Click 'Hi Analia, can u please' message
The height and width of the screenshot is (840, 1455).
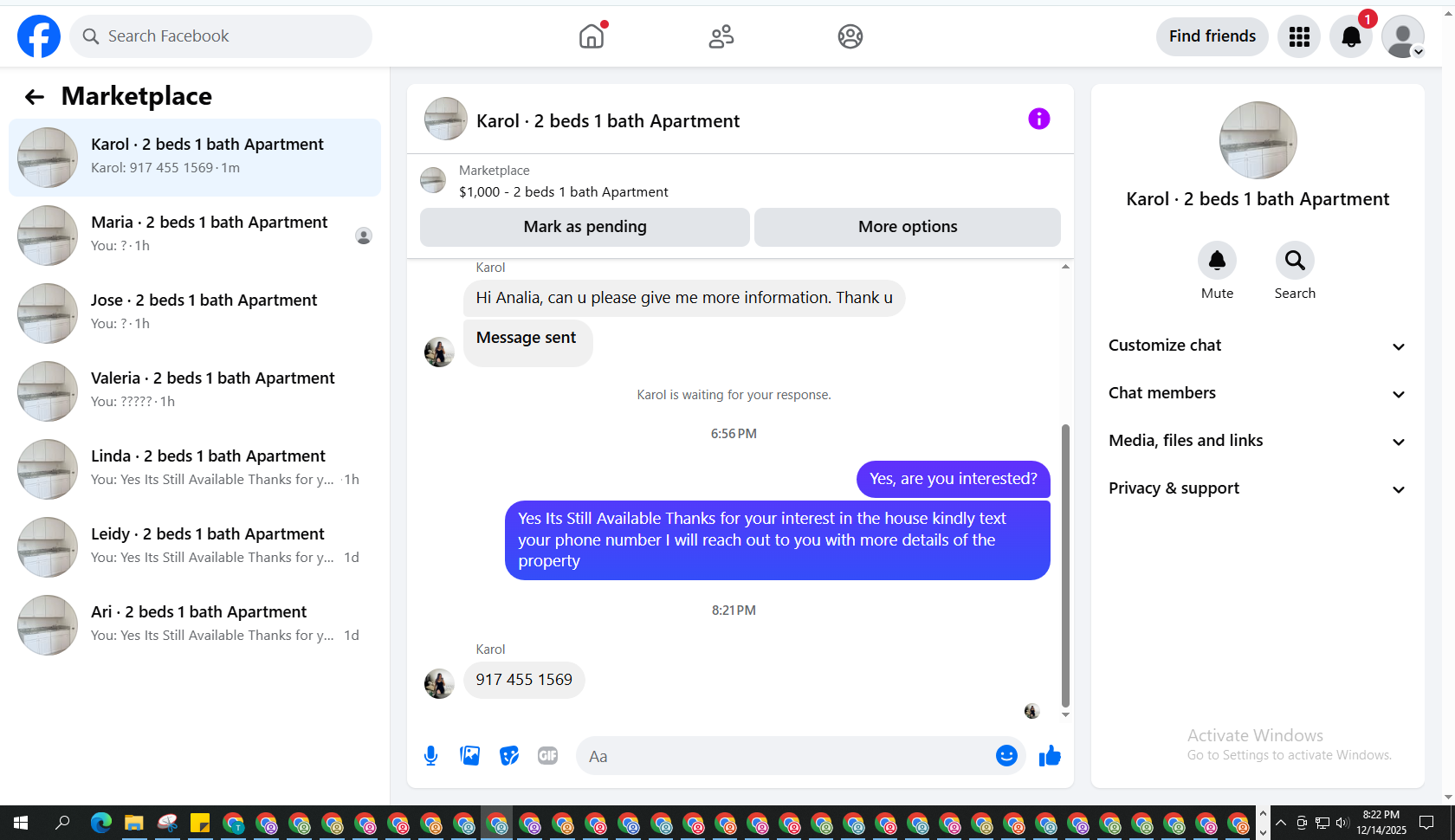(x=684, y=298)
